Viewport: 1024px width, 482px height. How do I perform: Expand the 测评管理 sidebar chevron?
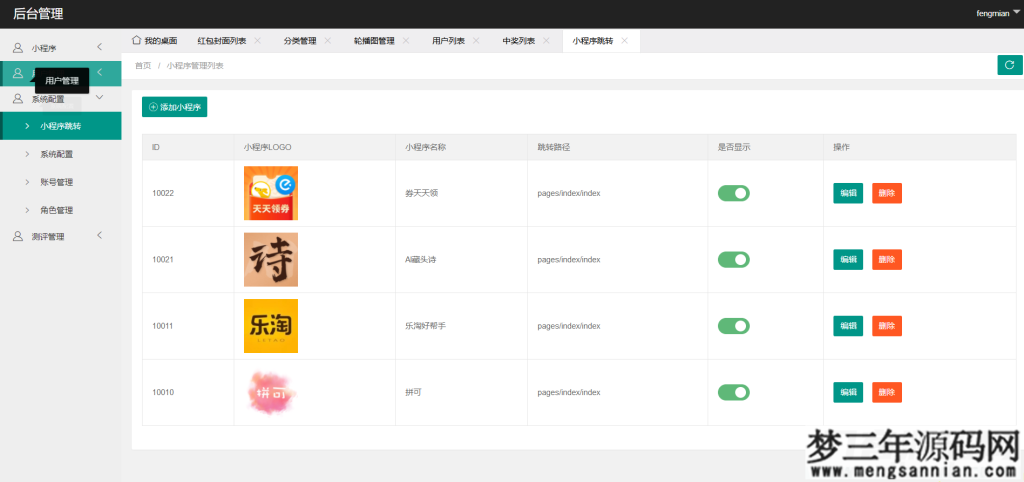tap(99, 235)
